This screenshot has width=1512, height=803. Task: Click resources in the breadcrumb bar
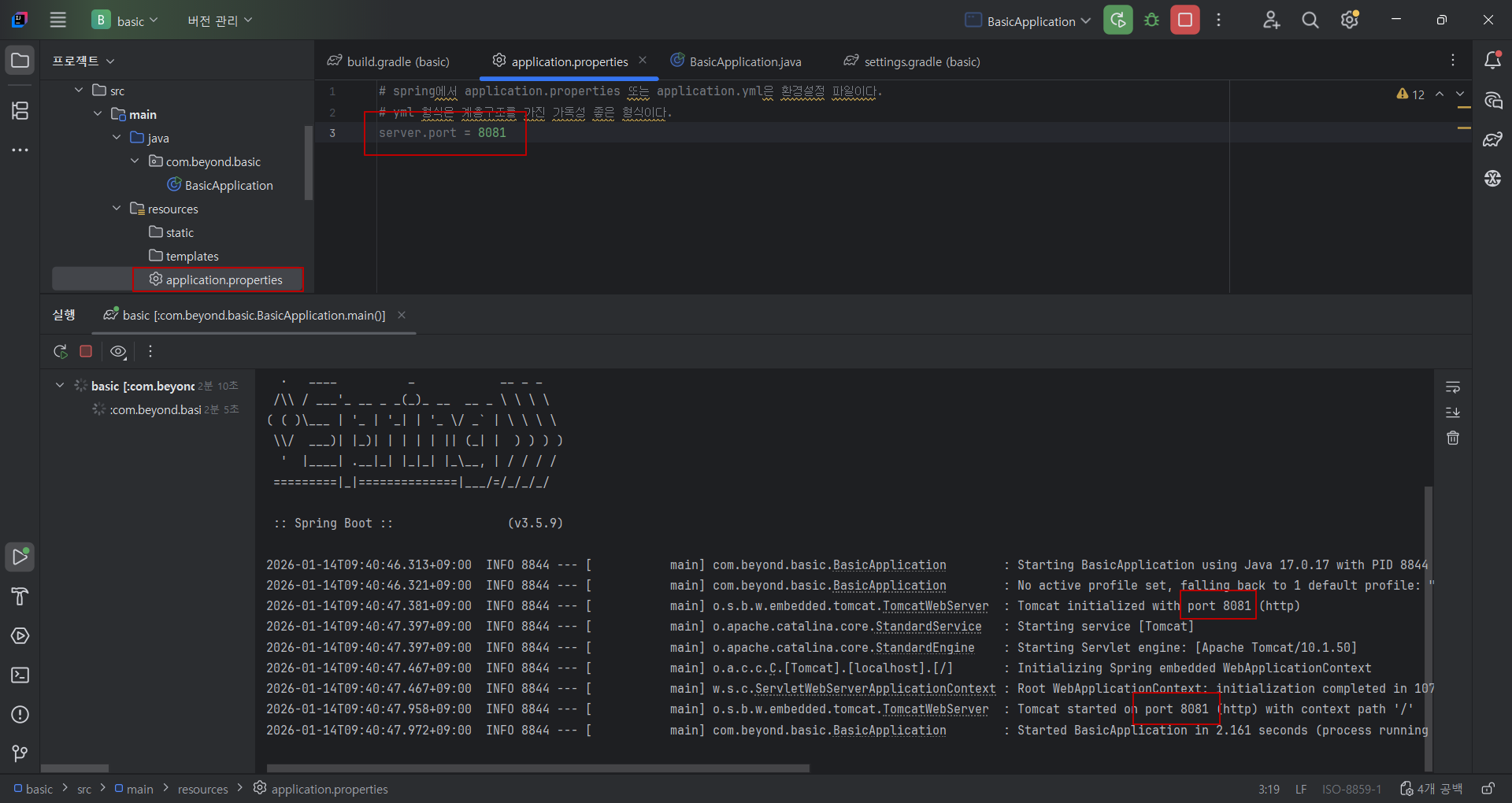[x=202, y=789]
